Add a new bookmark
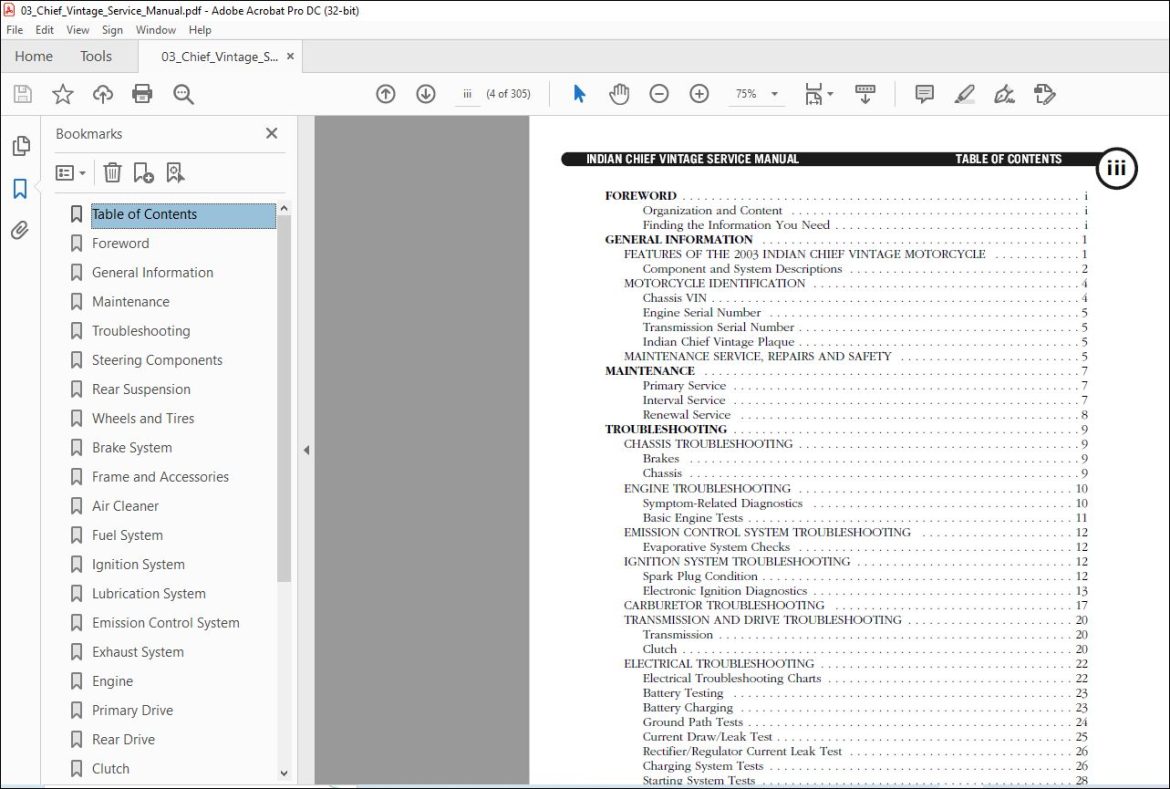Screen dimensions: 1170x789 point(143,172)
